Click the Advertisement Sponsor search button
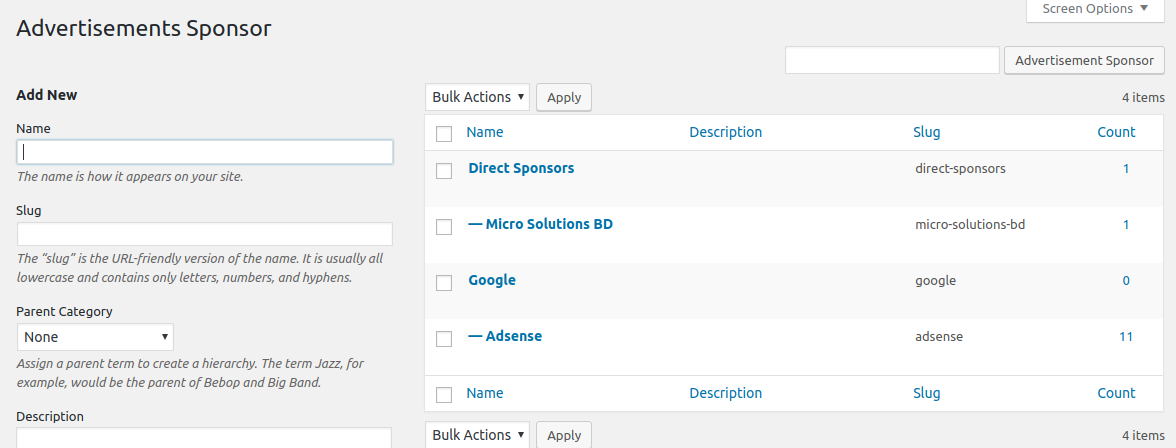 coord(1084,60)
